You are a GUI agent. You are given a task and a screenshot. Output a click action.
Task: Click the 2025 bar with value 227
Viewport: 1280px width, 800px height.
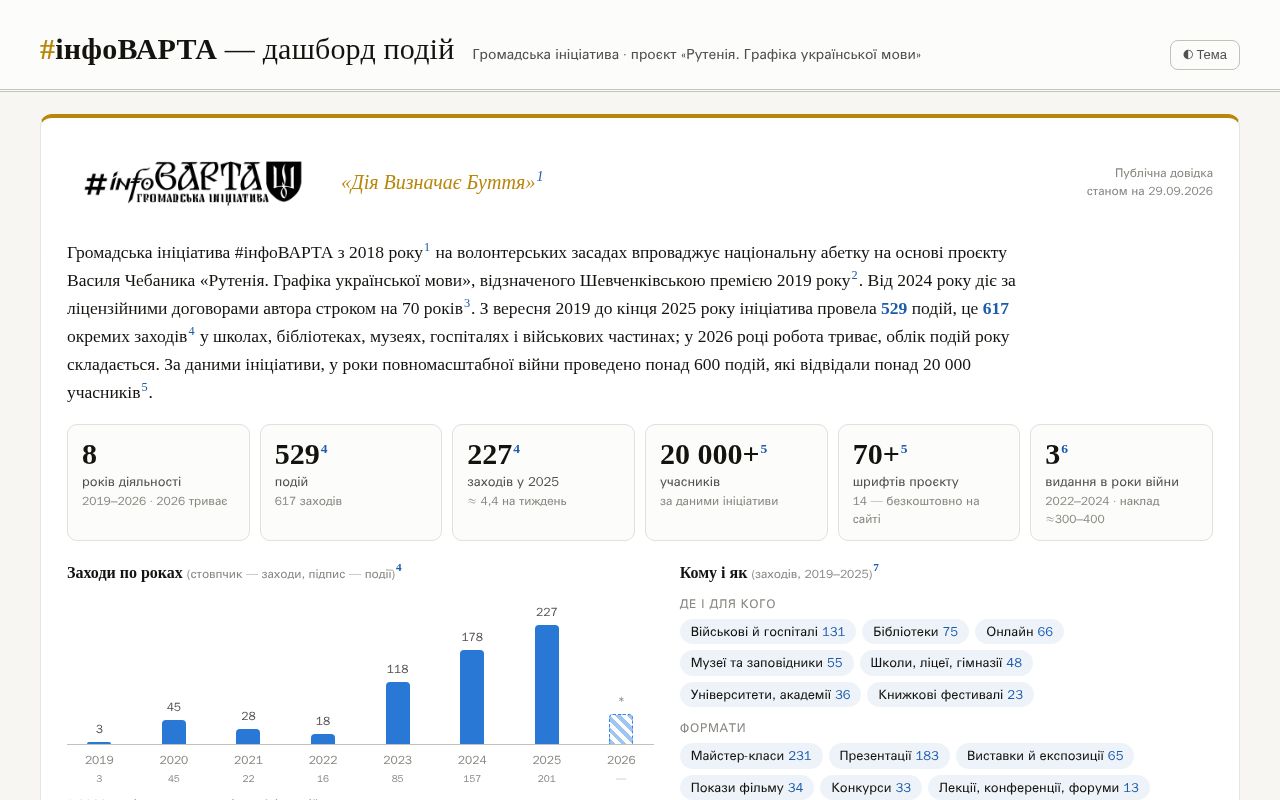tap(547, 685)
